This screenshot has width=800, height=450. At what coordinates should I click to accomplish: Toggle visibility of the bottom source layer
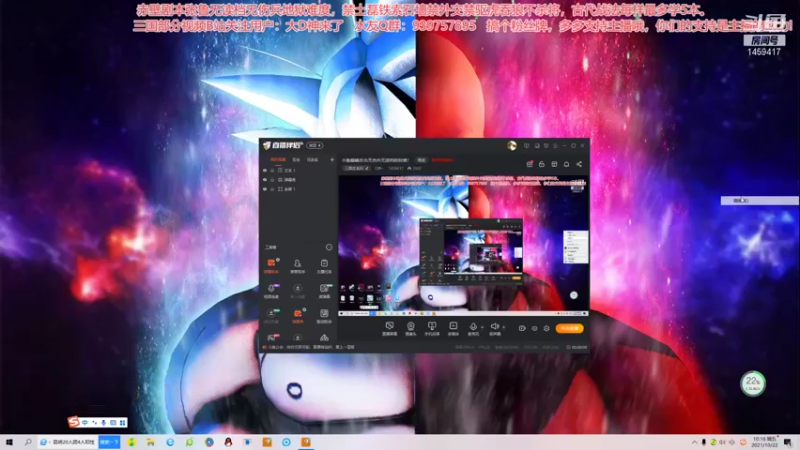pos(265,189)
